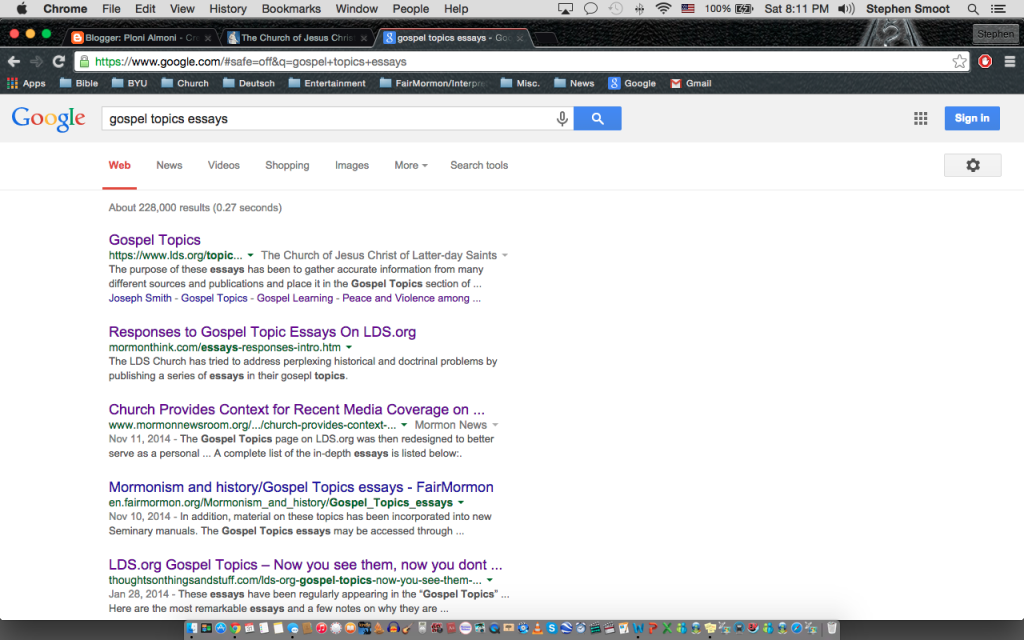Click the blue search magnifier button
The width and height of the screenshot is (1024, 640).
(x=598, y=118)
